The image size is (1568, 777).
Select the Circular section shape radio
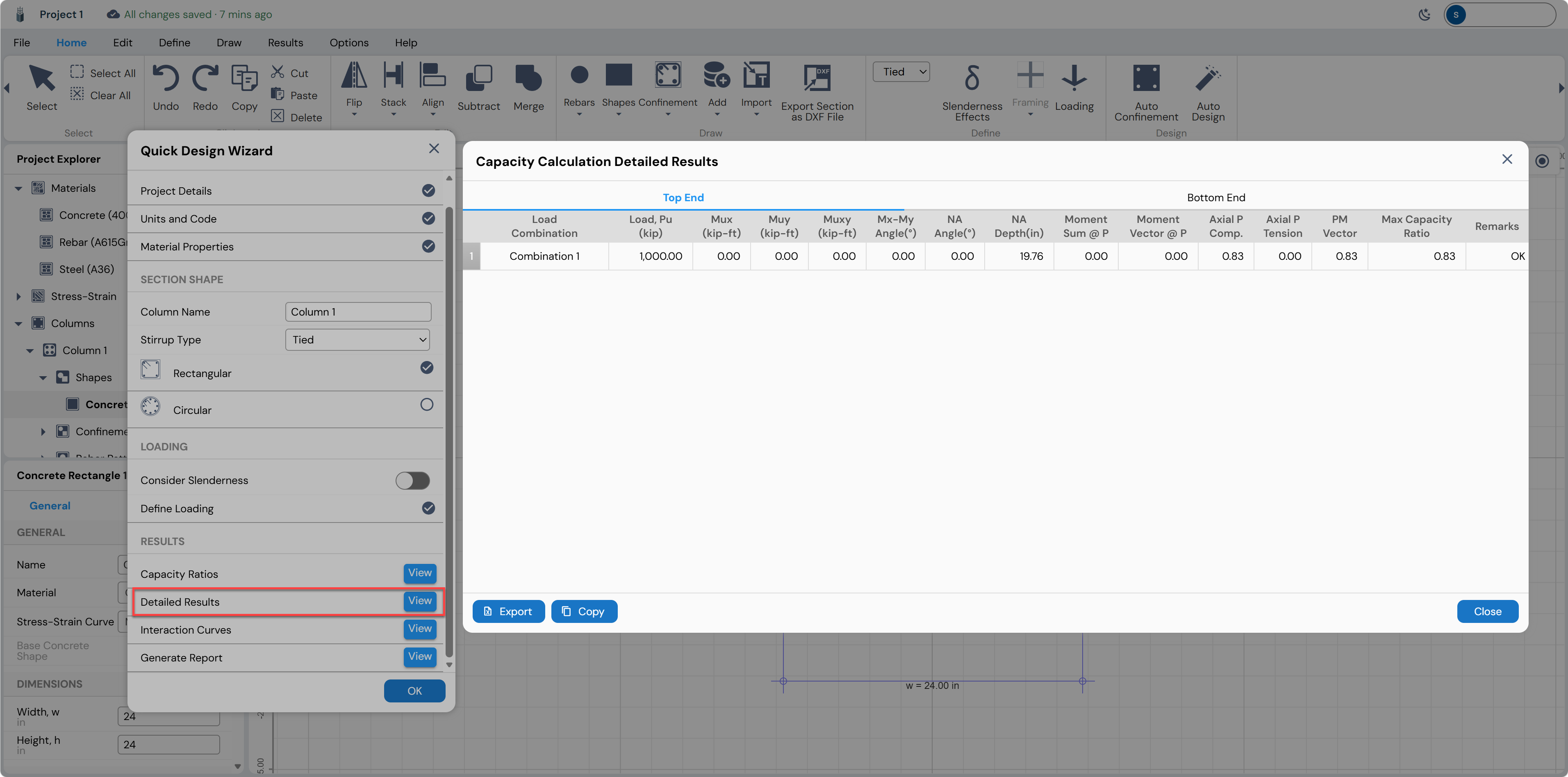pos(427,404)
